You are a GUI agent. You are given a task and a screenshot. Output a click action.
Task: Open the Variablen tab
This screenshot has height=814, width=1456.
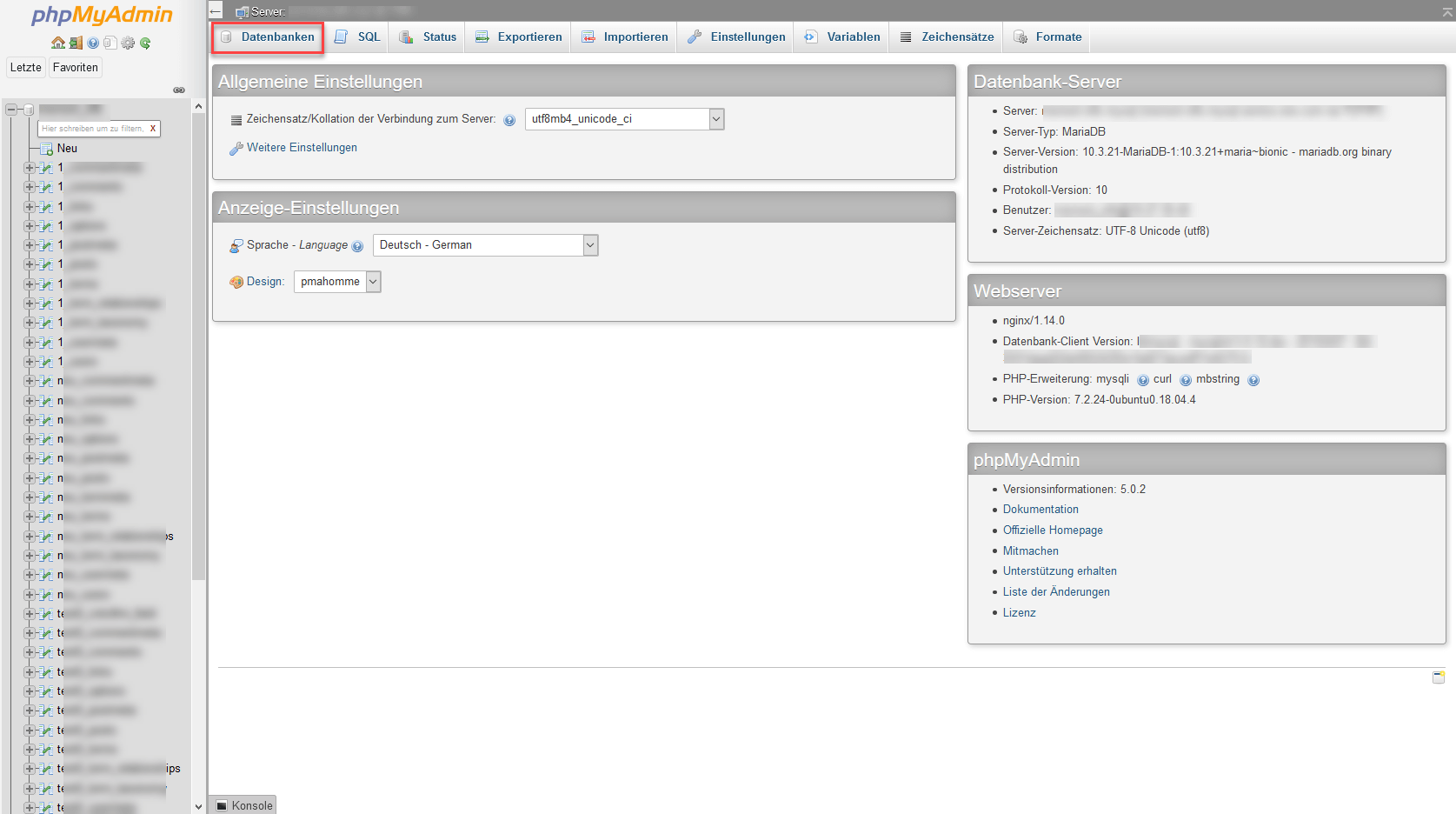tap(842, 37)
